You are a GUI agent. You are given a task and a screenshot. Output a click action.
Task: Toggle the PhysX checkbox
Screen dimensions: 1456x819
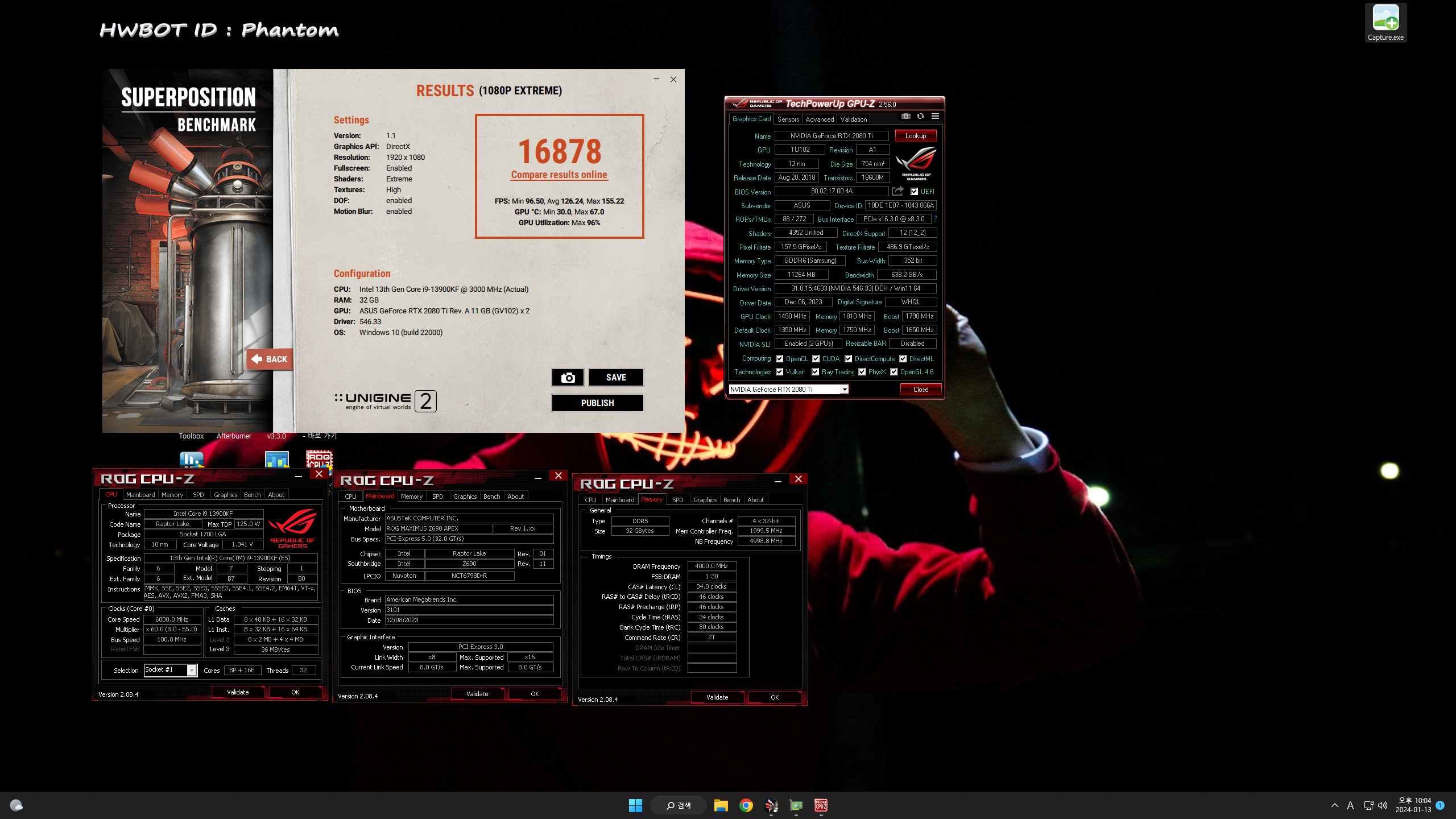point(862,372)
